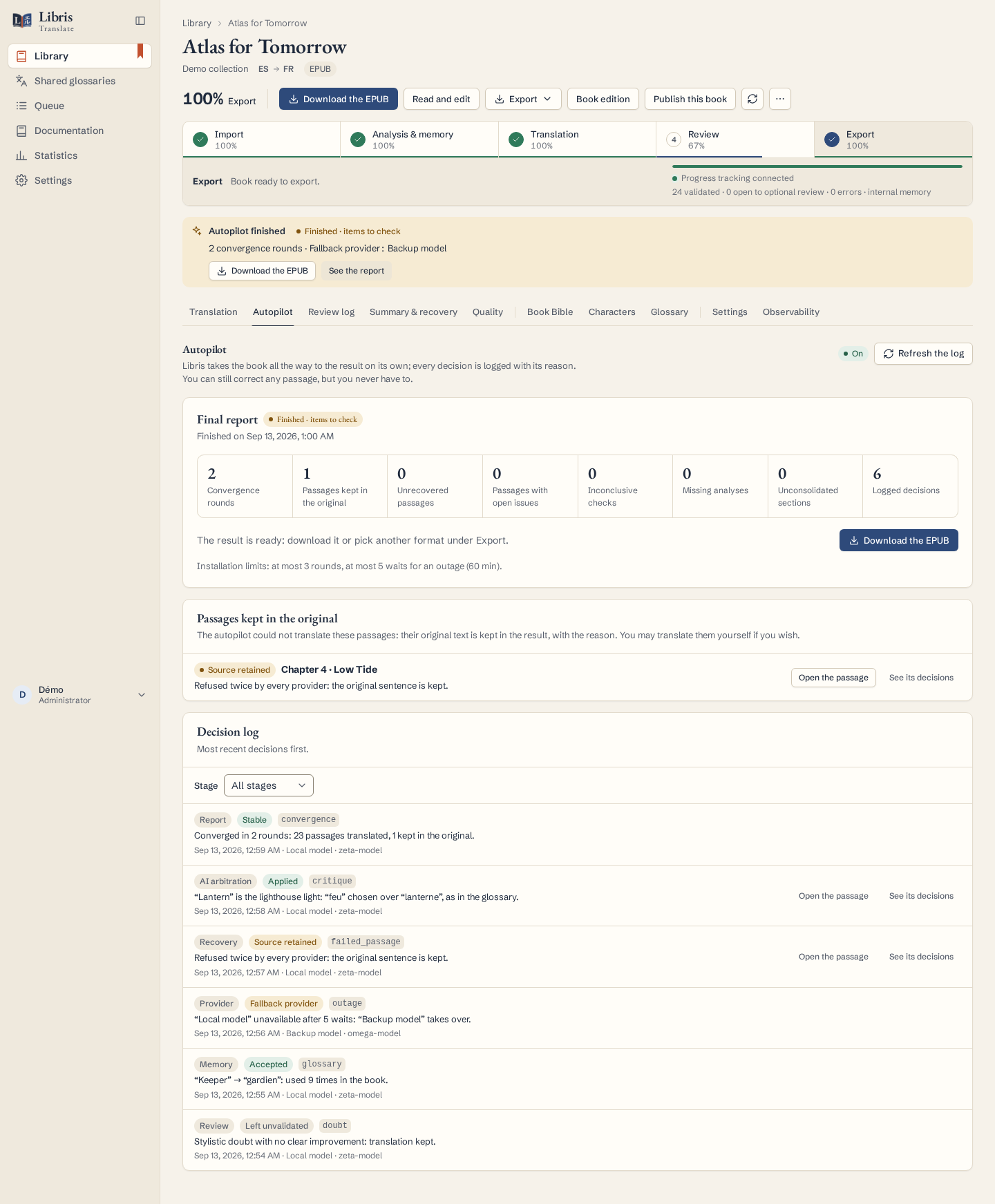
Task: Open the three-dot more options menu
Action: (780, 99)
